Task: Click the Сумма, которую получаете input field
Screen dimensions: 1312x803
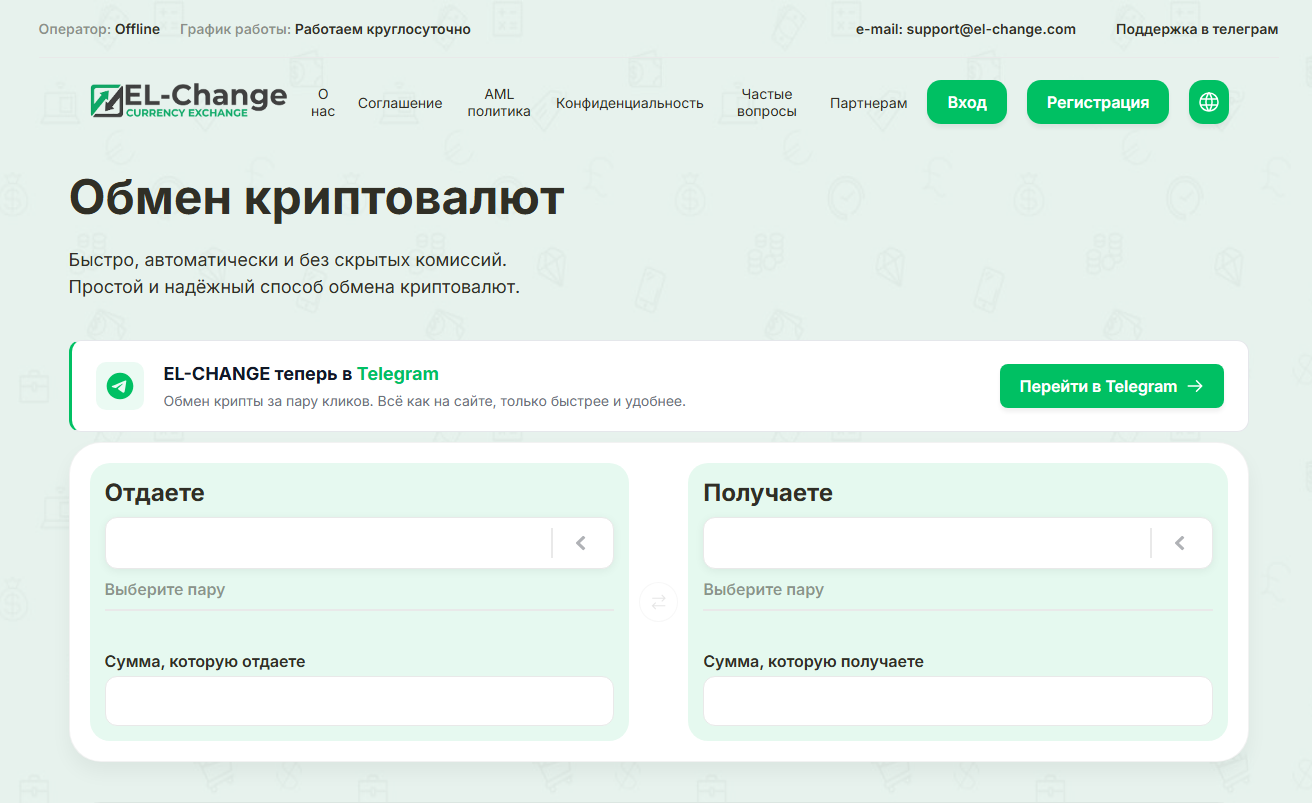Action: (x=957, y=701)
